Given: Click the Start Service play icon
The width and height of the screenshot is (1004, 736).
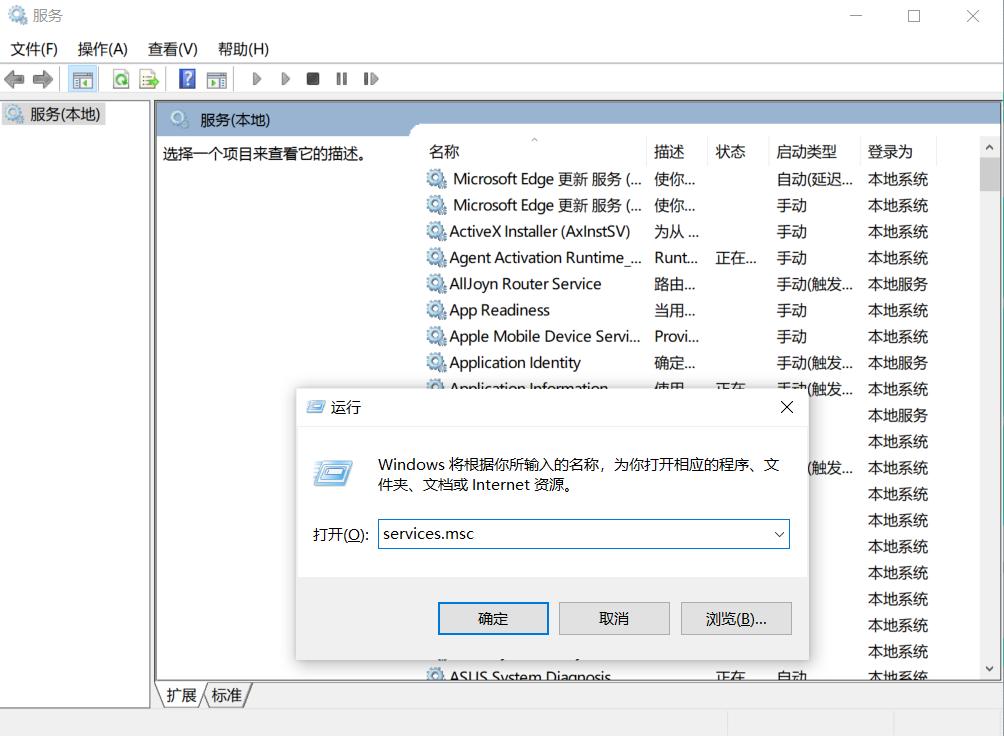Looking at the screenshot, I should click(257, 79).
